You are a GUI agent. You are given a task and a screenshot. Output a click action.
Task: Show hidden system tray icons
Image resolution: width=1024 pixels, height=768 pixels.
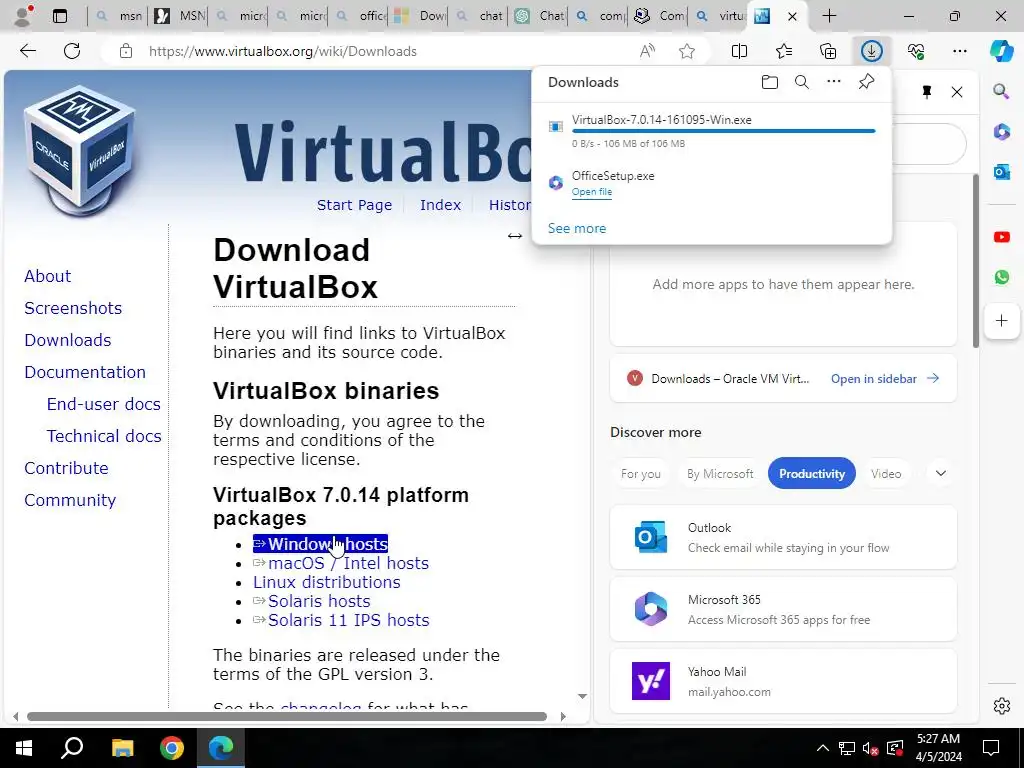tap(822, 748)
